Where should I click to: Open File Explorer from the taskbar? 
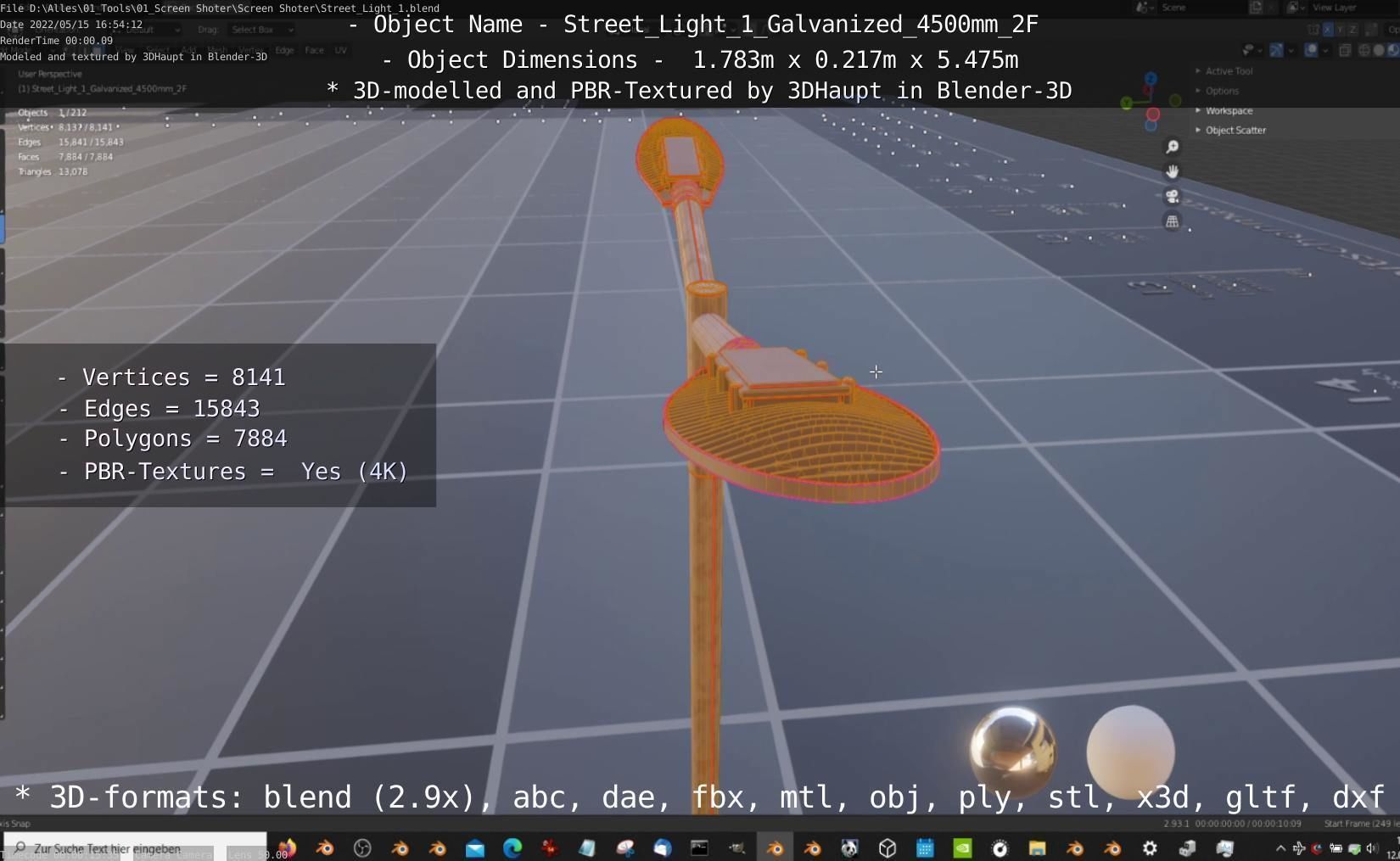click(x=1037, y=847)
